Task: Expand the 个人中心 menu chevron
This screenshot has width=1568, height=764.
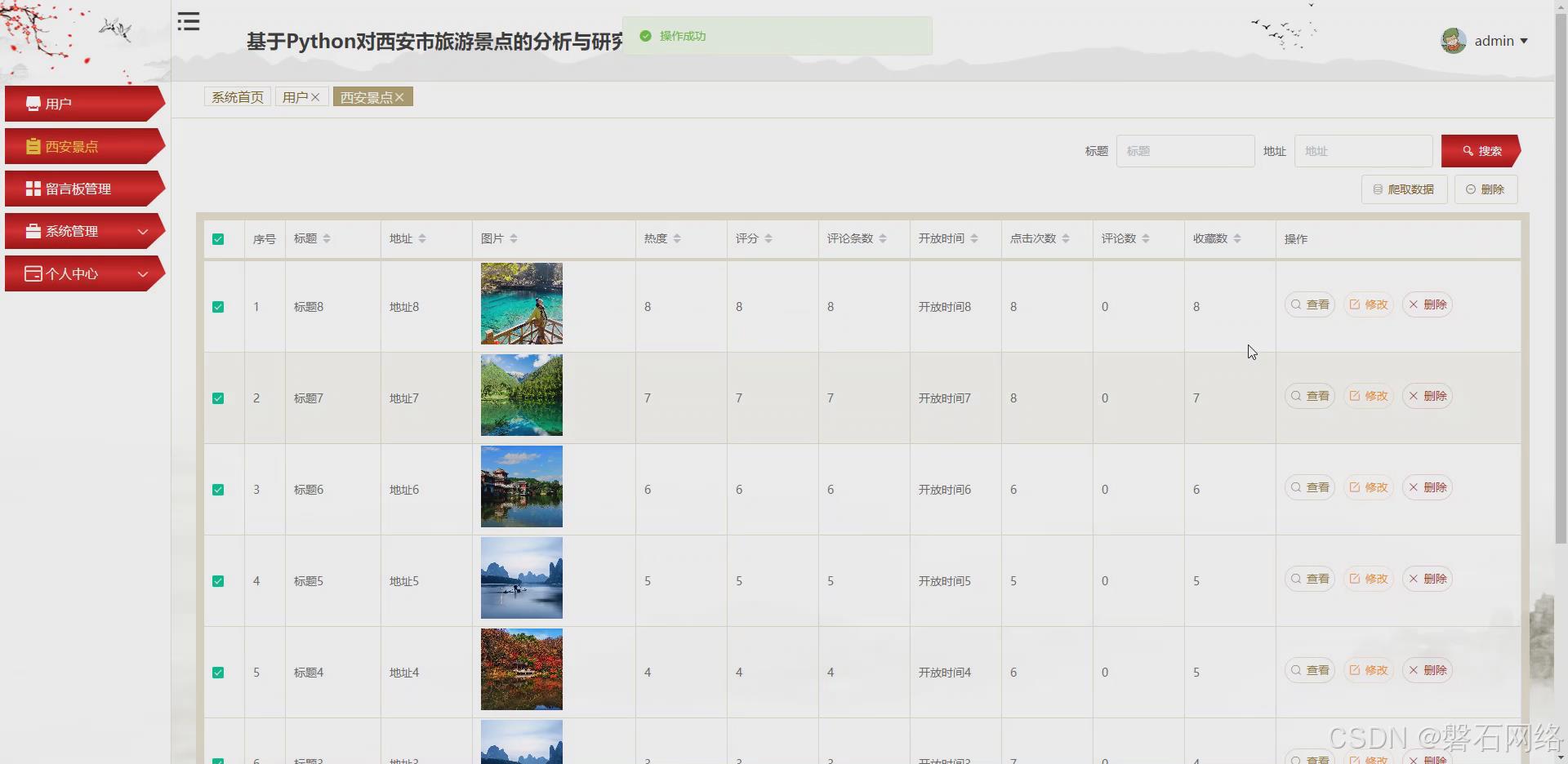Action: coord(143,274)
